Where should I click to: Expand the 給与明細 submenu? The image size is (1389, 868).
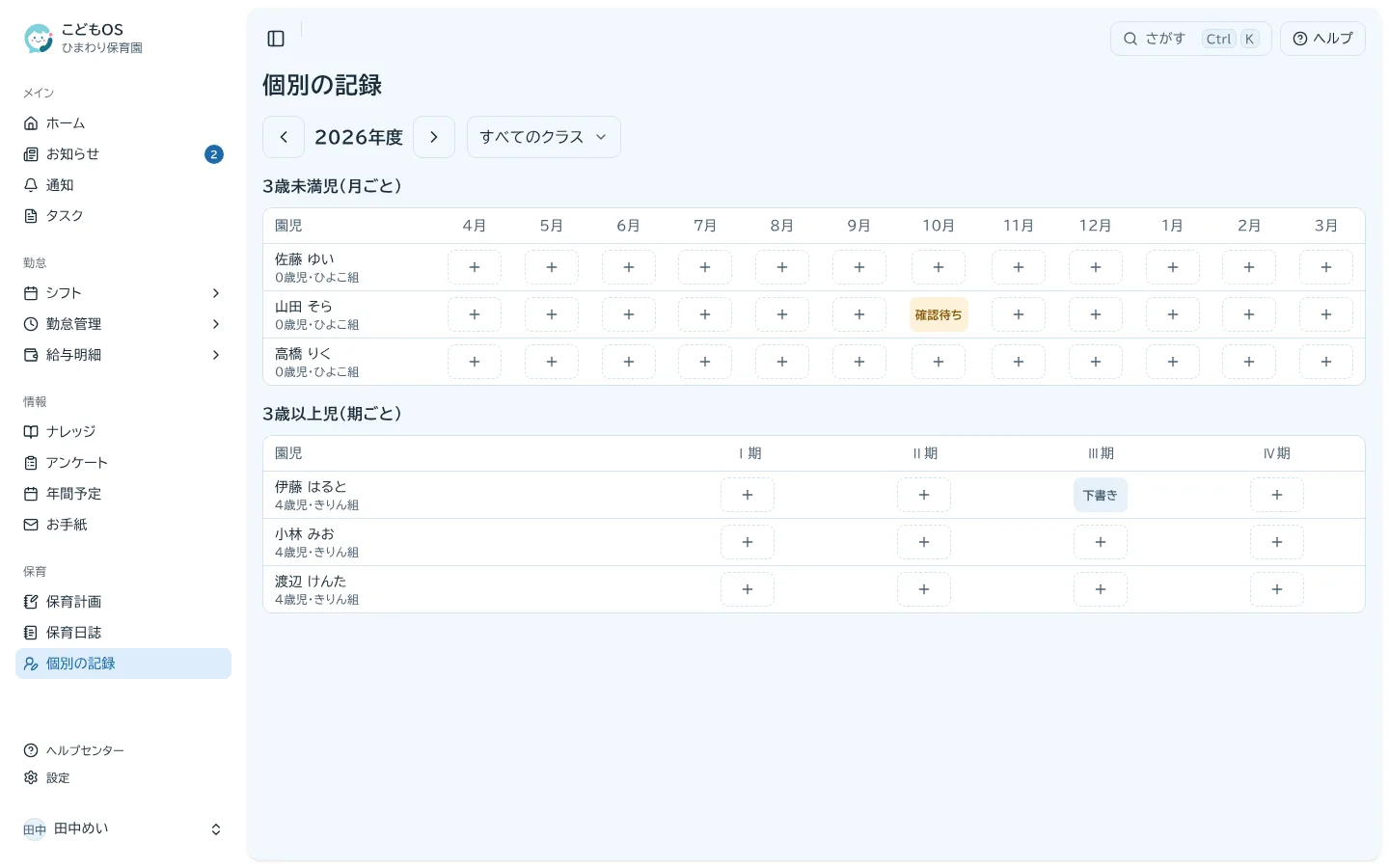tap(123, 355)
